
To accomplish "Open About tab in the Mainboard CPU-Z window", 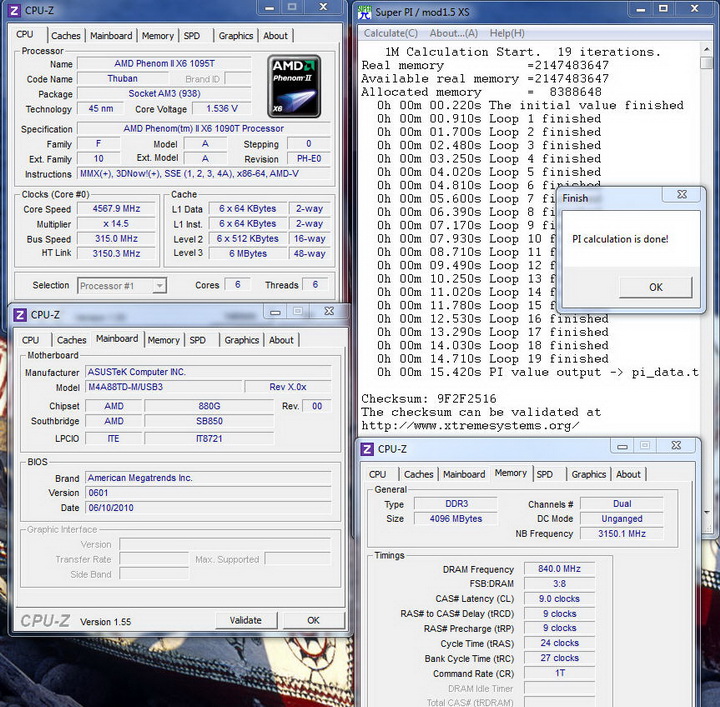I will coord(281,340).
